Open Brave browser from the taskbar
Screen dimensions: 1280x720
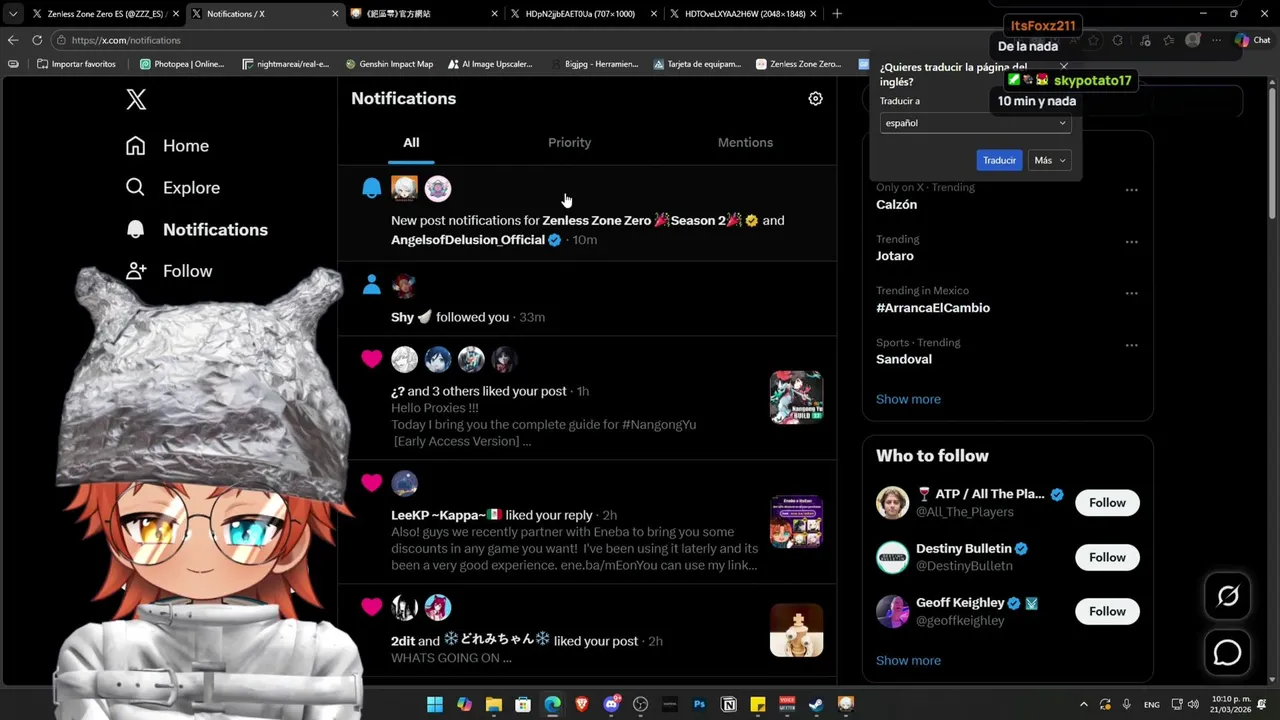[x=582, y=704]
